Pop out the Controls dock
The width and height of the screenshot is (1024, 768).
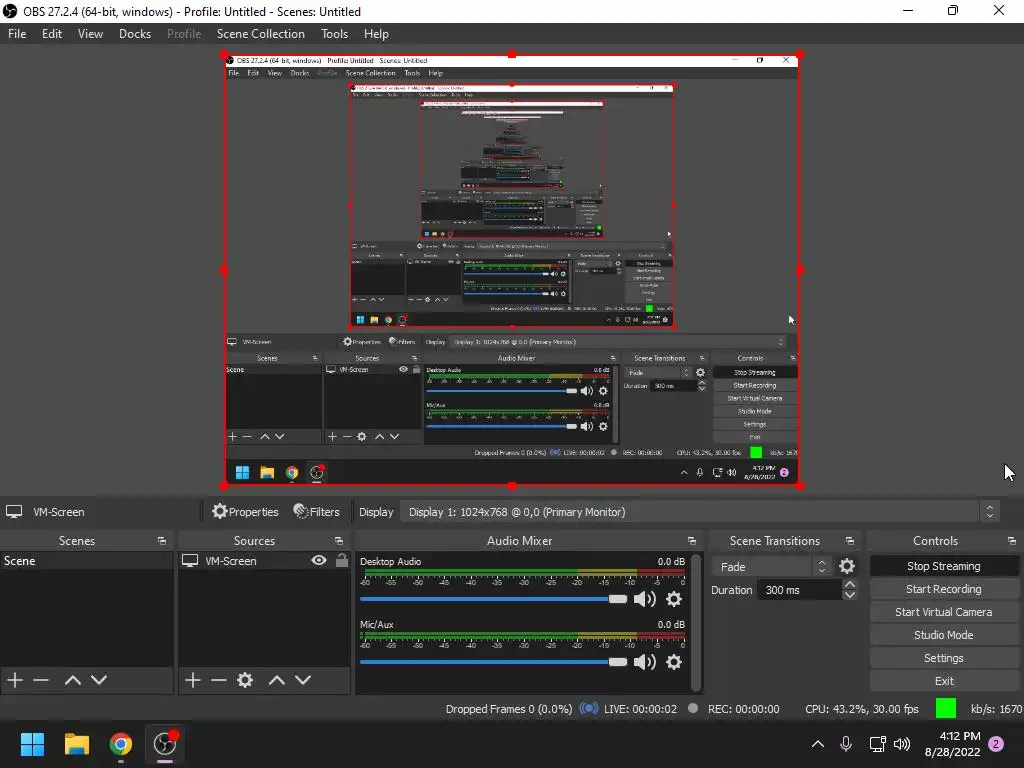pyautogui.click(x=1012, y=541)
